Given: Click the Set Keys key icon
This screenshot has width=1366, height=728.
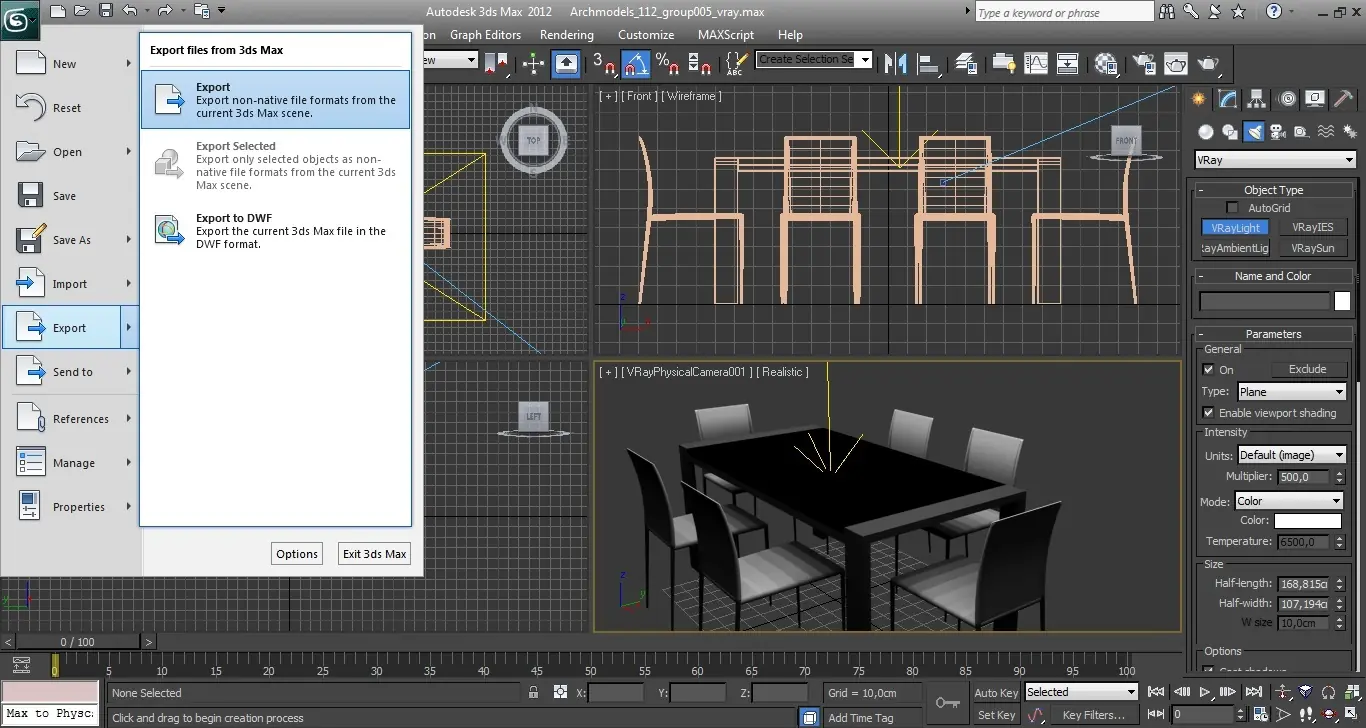Looking at the screenshot, I should click(946, 703).
